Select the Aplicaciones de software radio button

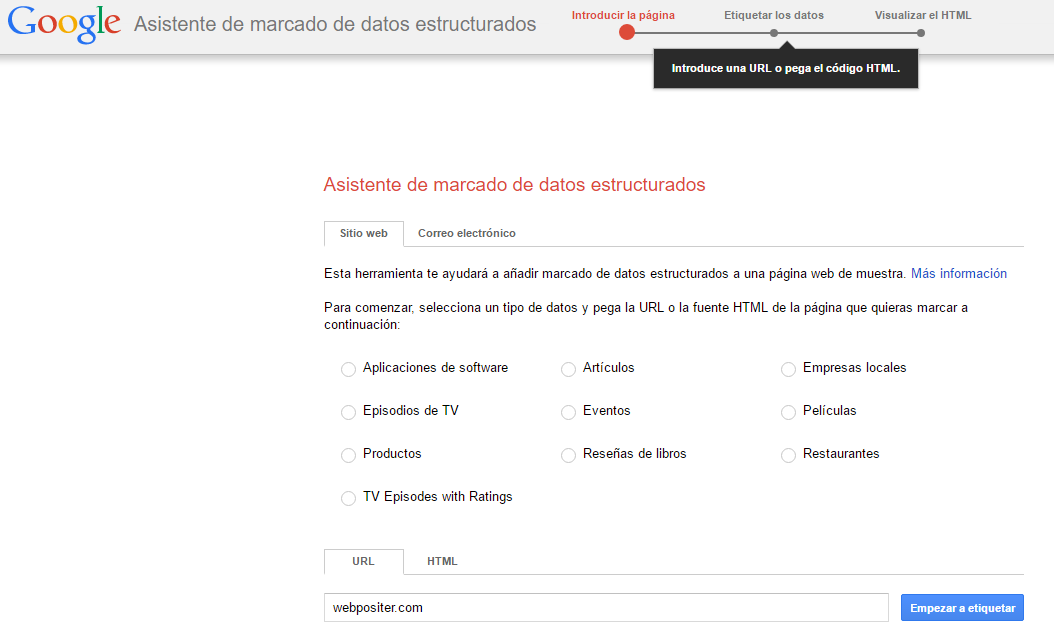[348, 369]
